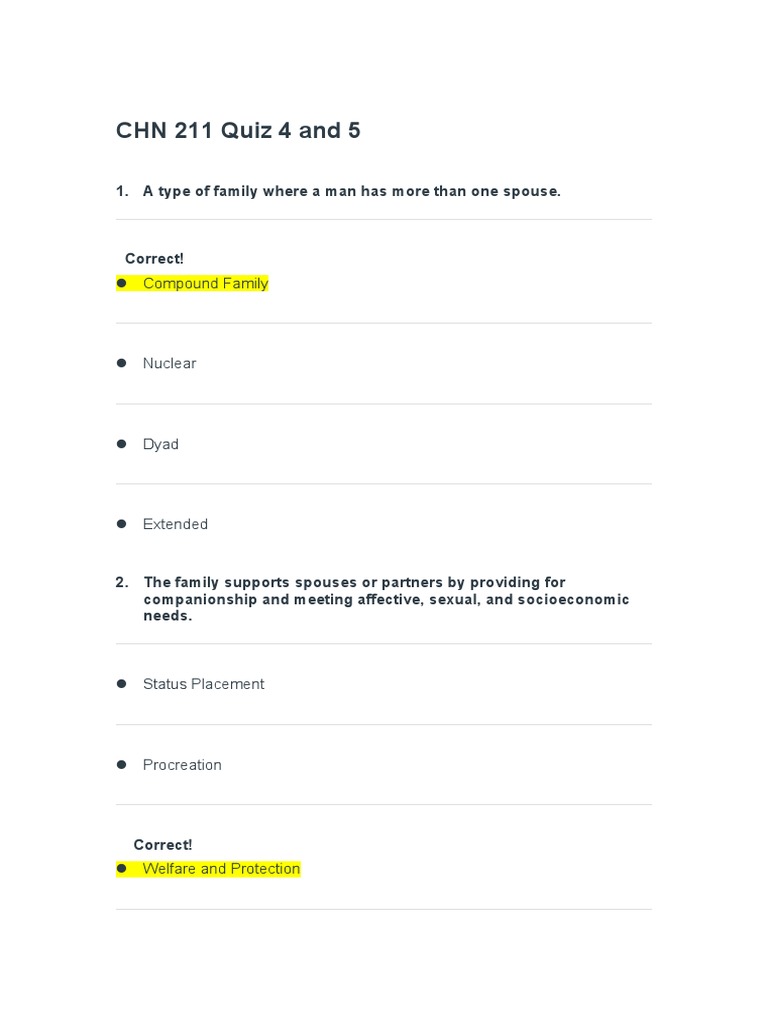Click the Dyad answer text
Screen dimensions: 768x1024
point(160,444)
